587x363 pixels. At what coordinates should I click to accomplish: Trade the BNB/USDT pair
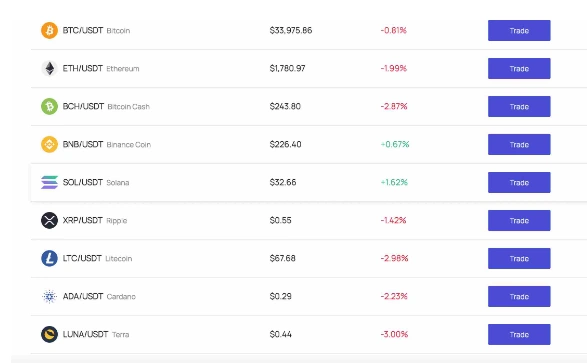coord(519,144)
